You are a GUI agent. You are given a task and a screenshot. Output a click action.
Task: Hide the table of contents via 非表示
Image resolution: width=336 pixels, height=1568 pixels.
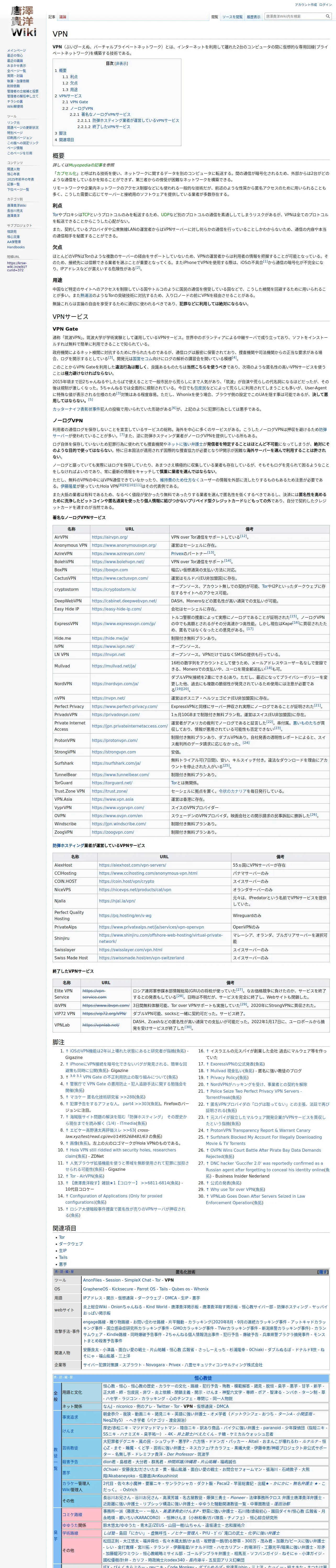click(x=121, y=63)
